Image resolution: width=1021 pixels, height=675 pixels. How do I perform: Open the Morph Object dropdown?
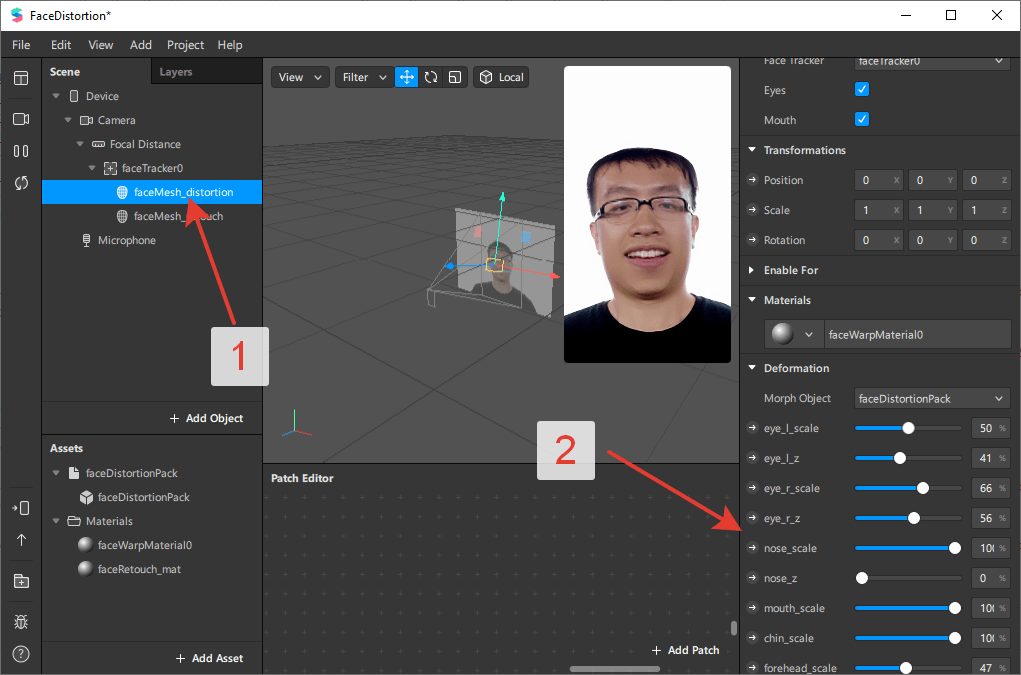click(932, 398)
